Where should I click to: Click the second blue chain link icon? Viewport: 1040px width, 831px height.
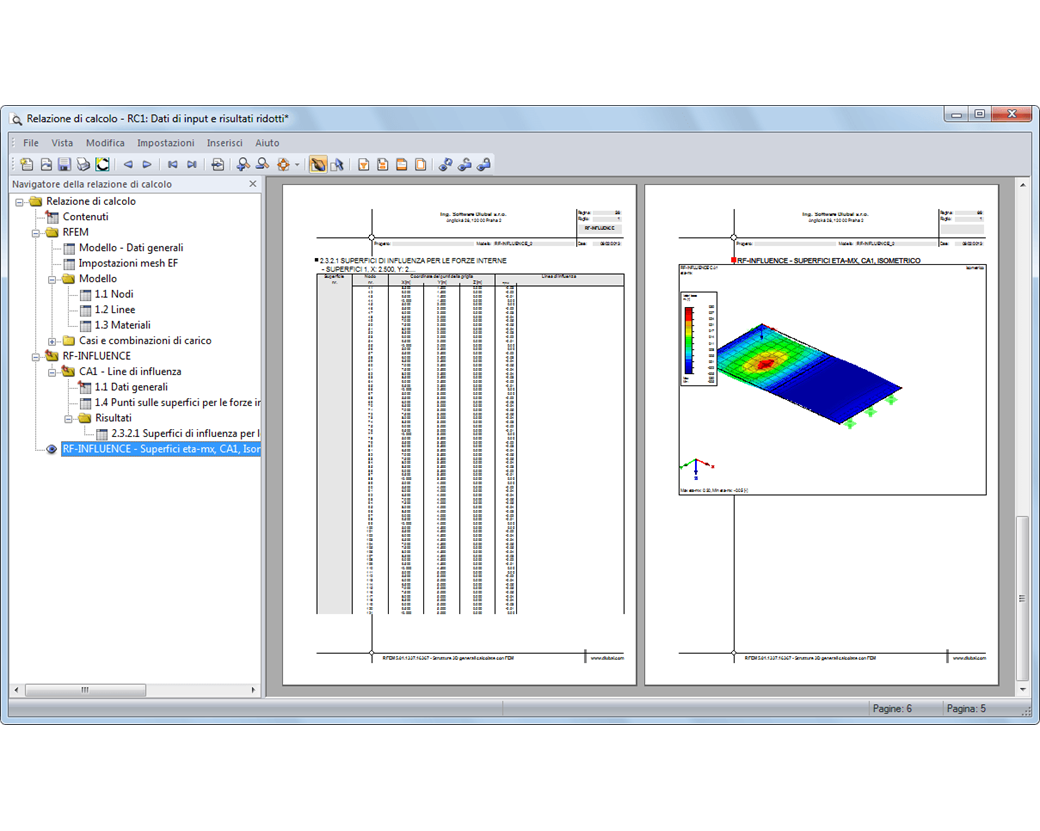(465, 164)
